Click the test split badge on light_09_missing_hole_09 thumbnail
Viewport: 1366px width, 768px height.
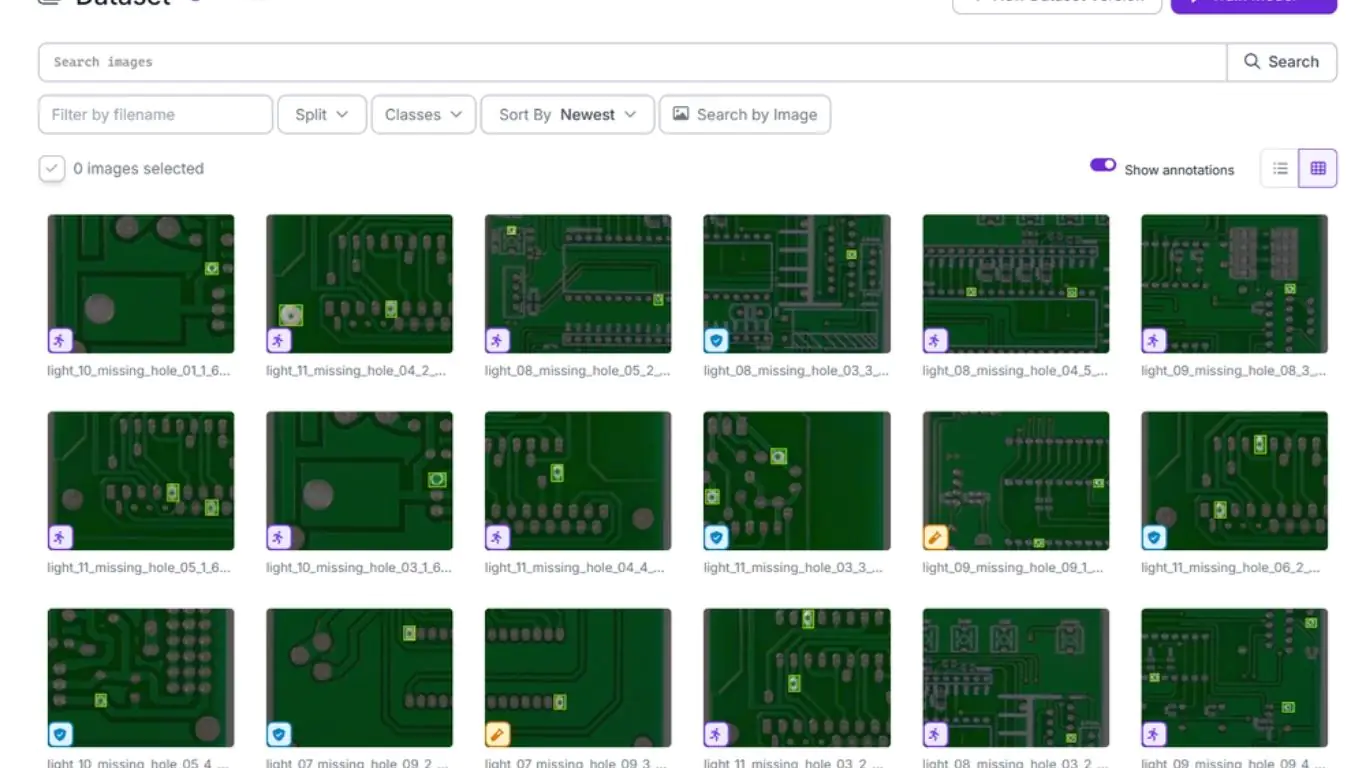point(935,537)
